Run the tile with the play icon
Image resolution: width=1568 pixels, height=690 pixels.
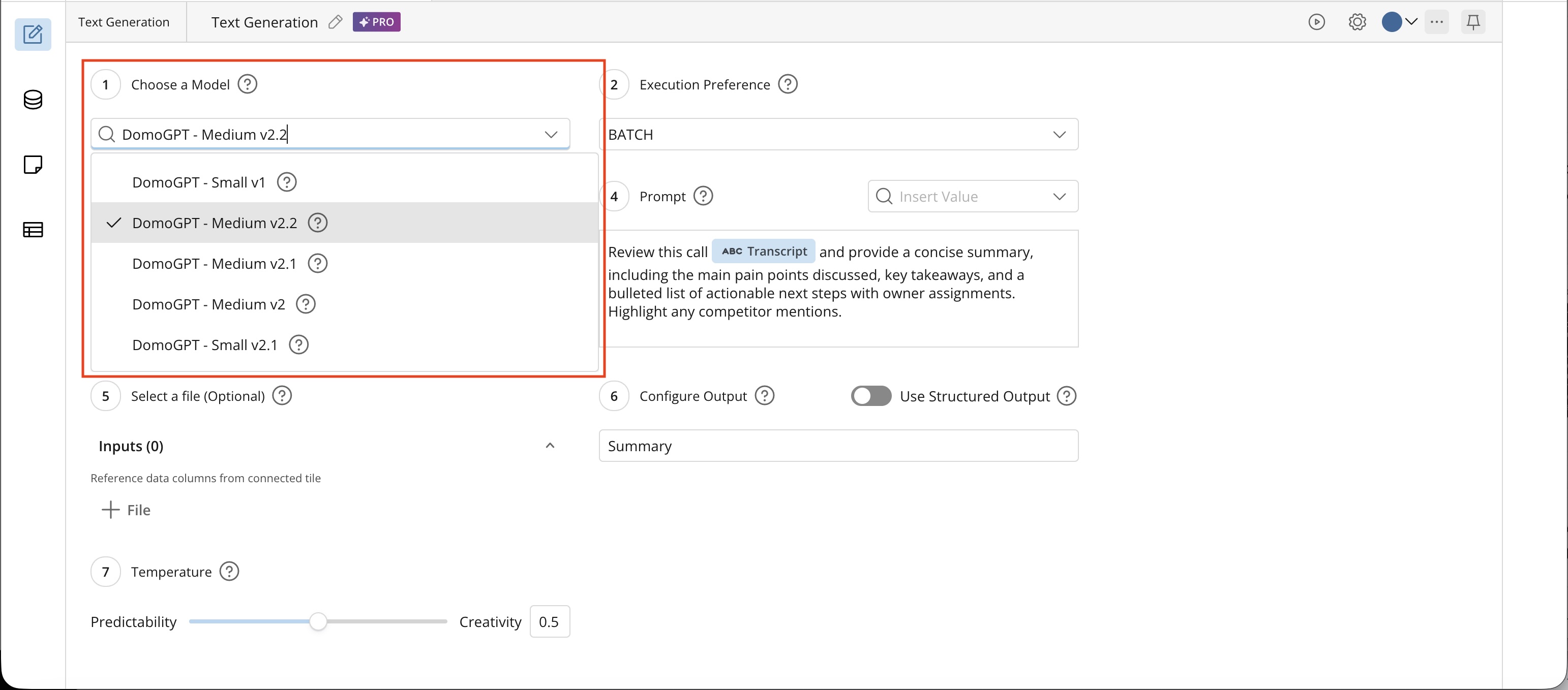[1317, 22]
